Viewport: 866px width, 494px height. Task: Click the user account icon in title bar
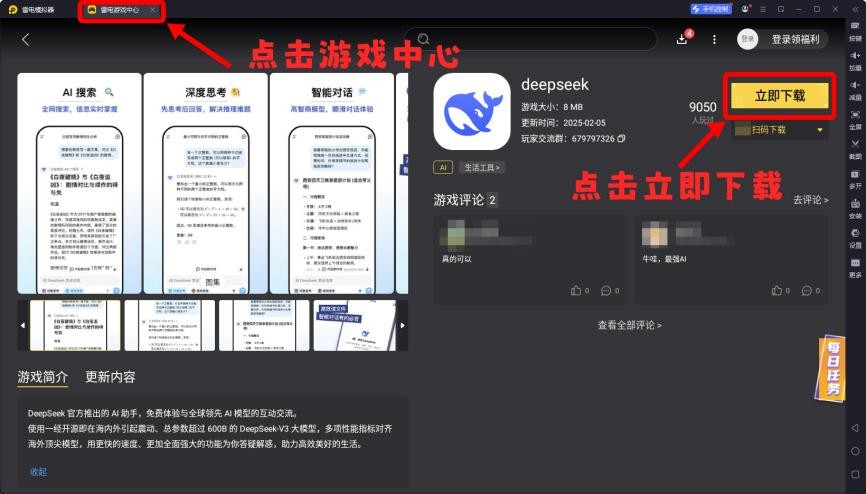tap(745, 9)
